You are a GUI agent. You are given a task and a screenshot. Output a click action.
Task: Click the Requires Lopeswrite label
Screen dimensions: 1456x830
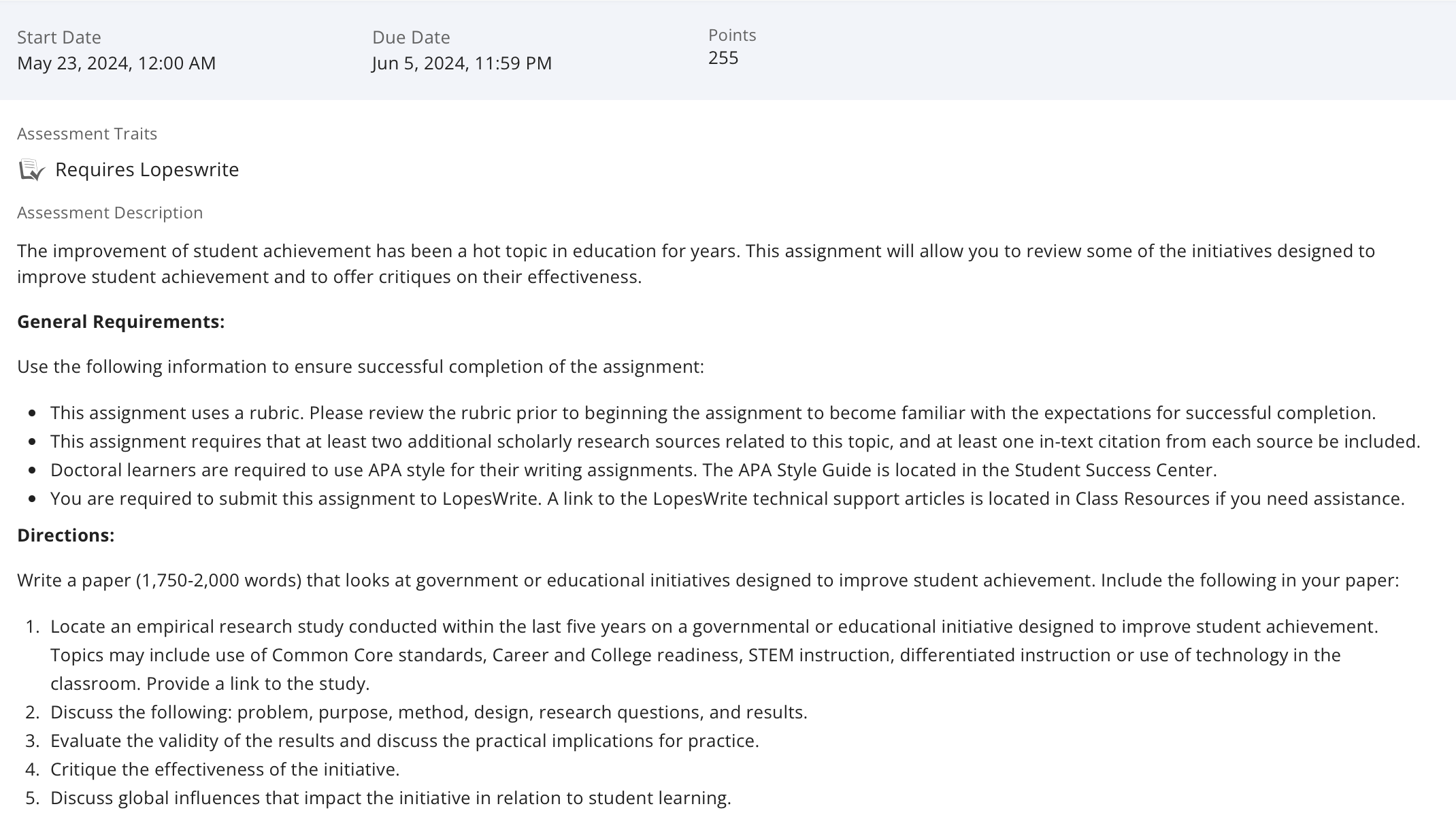[x=147, y=169]
